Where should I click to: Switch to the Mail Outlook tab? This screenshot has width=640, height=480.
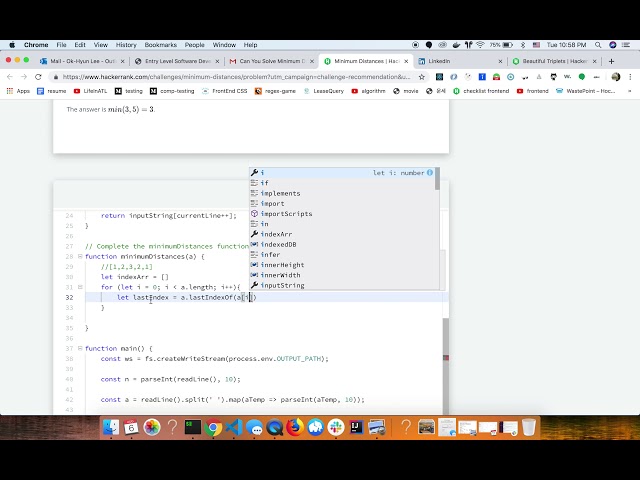tap(82, 61)
